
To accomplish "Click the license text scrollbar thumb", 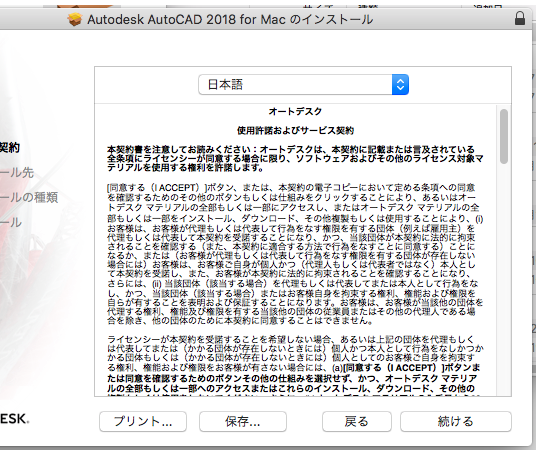I will (x=504, y=136).
